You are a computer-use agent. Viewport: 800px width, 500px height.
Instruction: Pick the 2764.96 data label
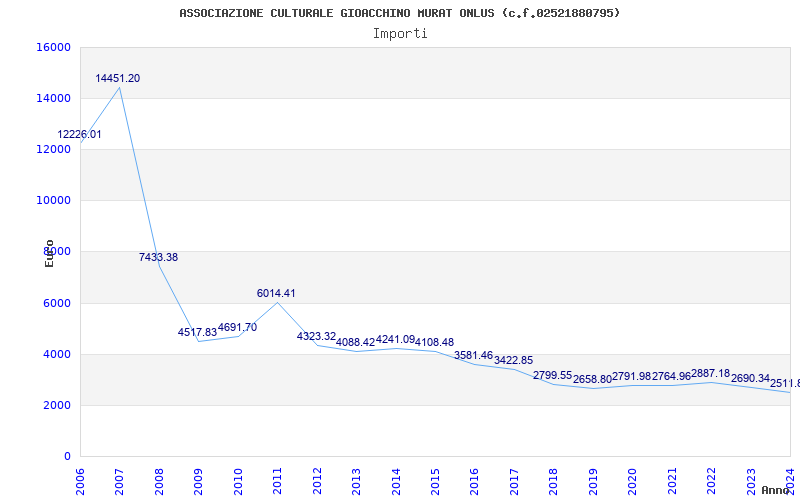tap(671, 377)
